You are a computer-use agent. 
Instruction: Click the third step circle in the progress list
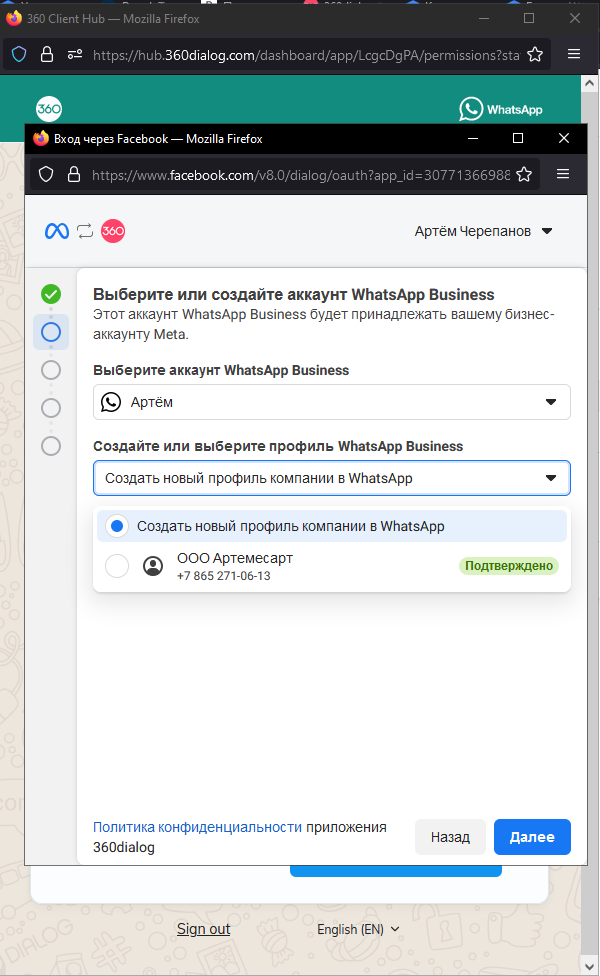(x=51, y=370)
